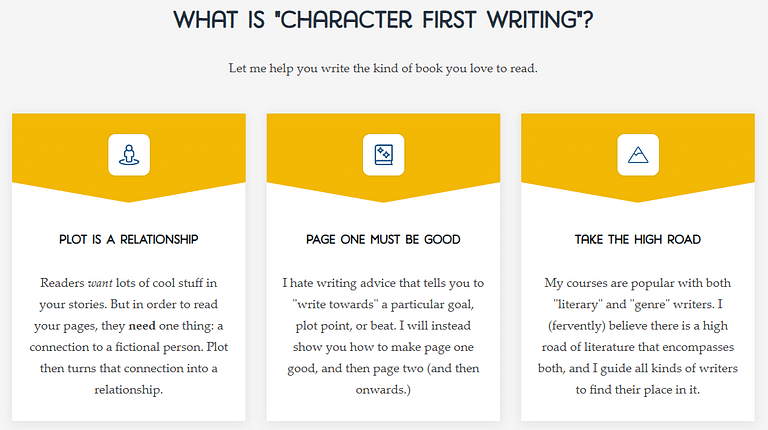Image resolution: width=768 pixels, height=430 pixels.
Task: Click the word "(fervently)" in third card
Action: 576,326
